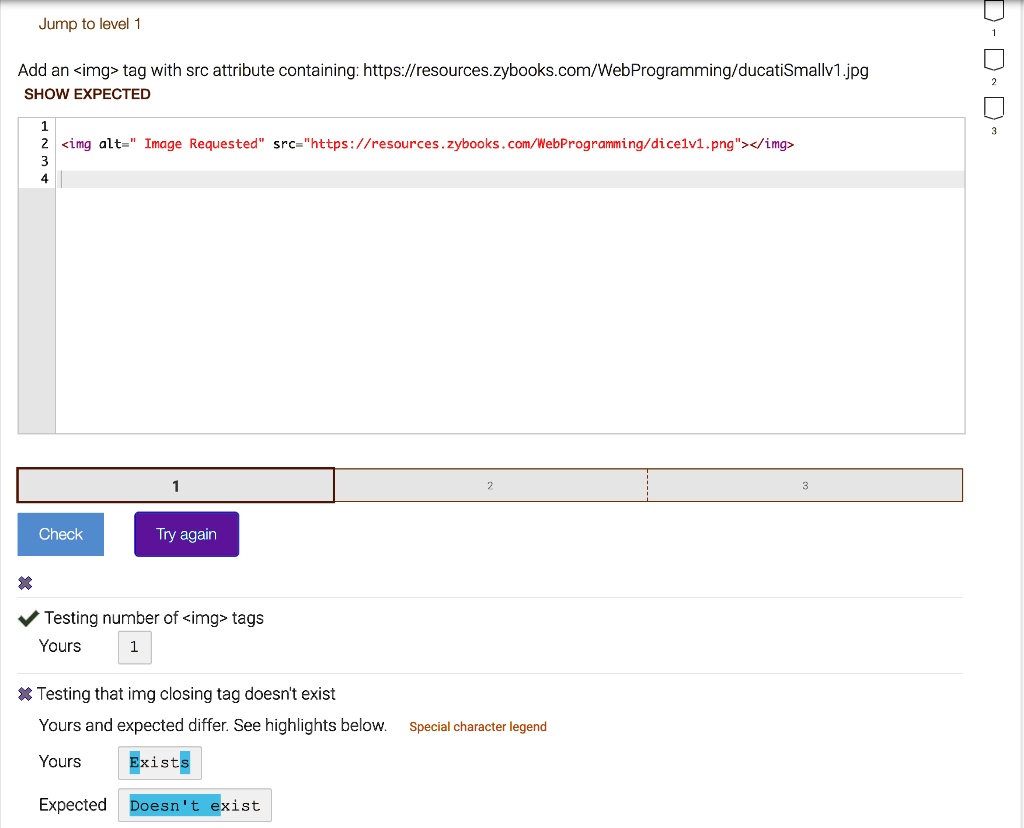The height and width of the screenshot is (828, 1024).
Task: Click the src URL string in the code
Action: point(520,144)
